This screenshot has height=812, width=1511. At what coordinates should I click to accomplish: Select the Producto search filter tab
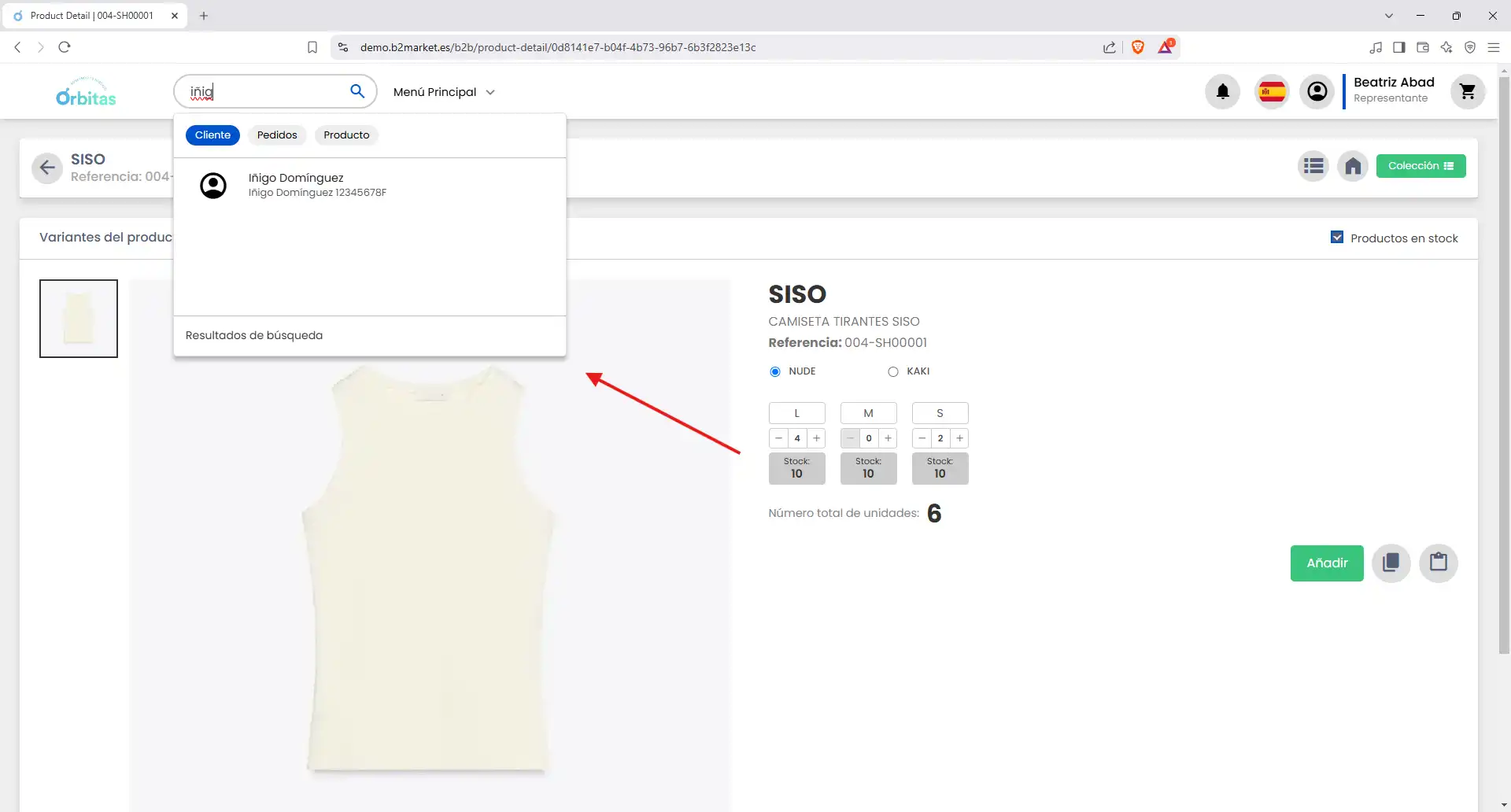coord(346,135)
